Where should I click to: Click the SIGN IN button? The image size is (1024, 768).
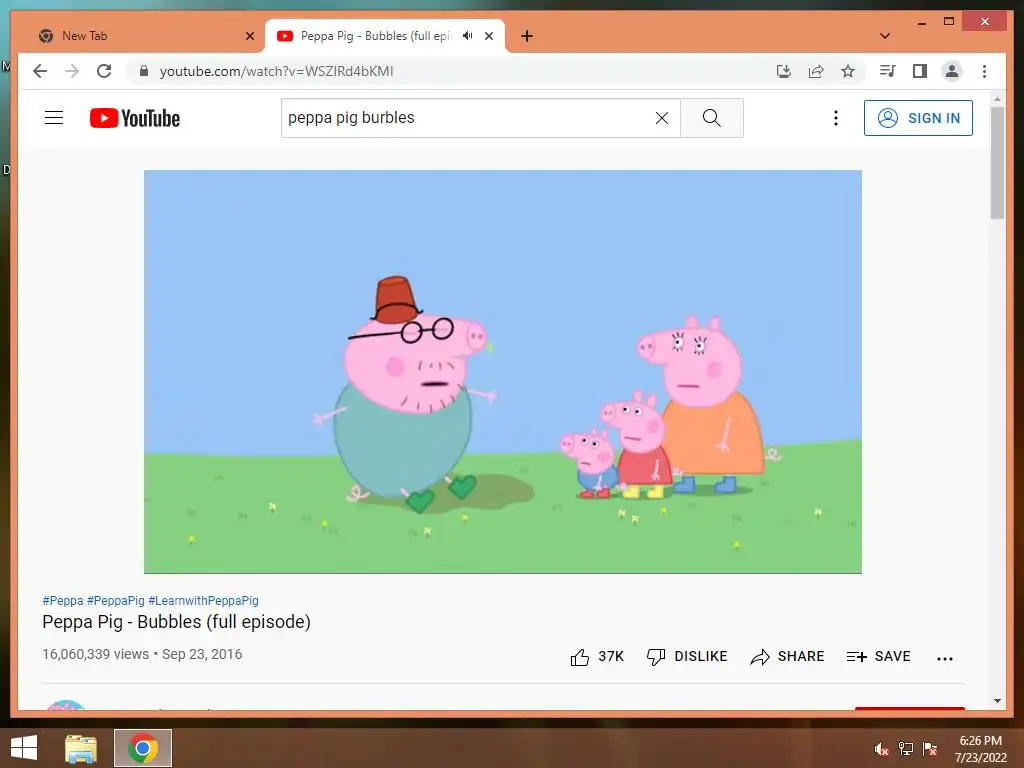point(918,118)
